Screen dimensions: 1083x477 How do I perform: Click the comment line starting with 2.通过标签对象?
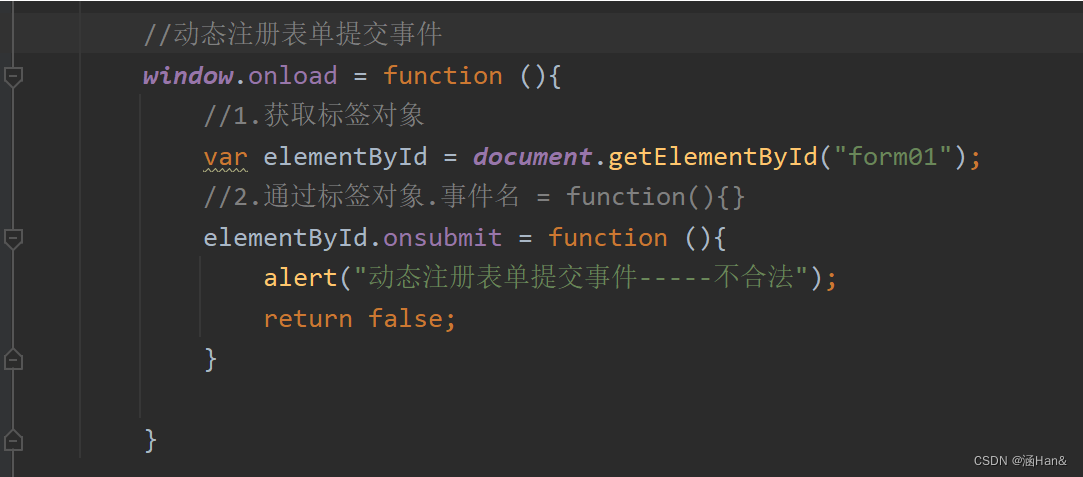click(x=474, y=197)
